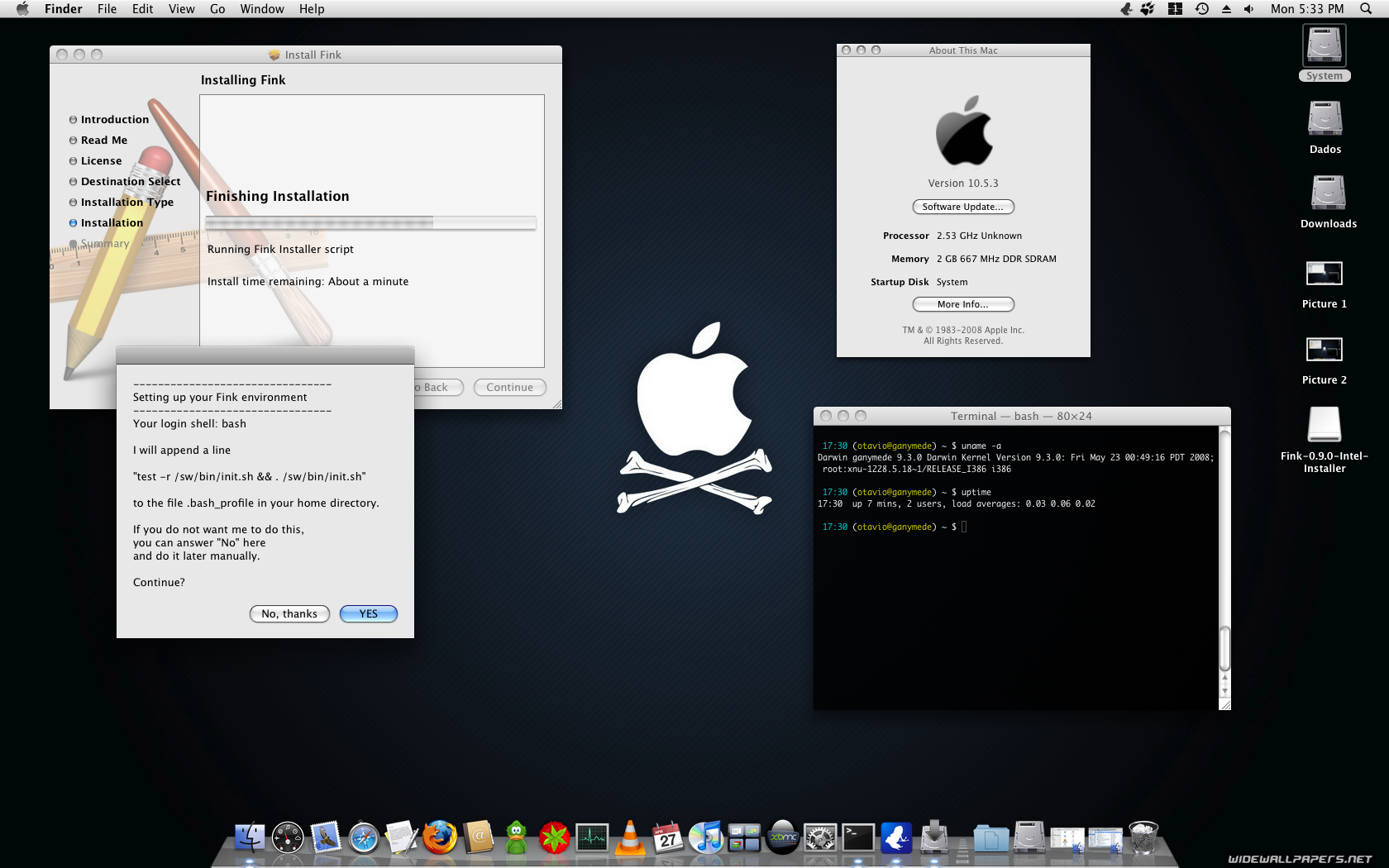Click Version 10.5.3 text in About This Mac
1389x868 pixels.
(963, 184)
